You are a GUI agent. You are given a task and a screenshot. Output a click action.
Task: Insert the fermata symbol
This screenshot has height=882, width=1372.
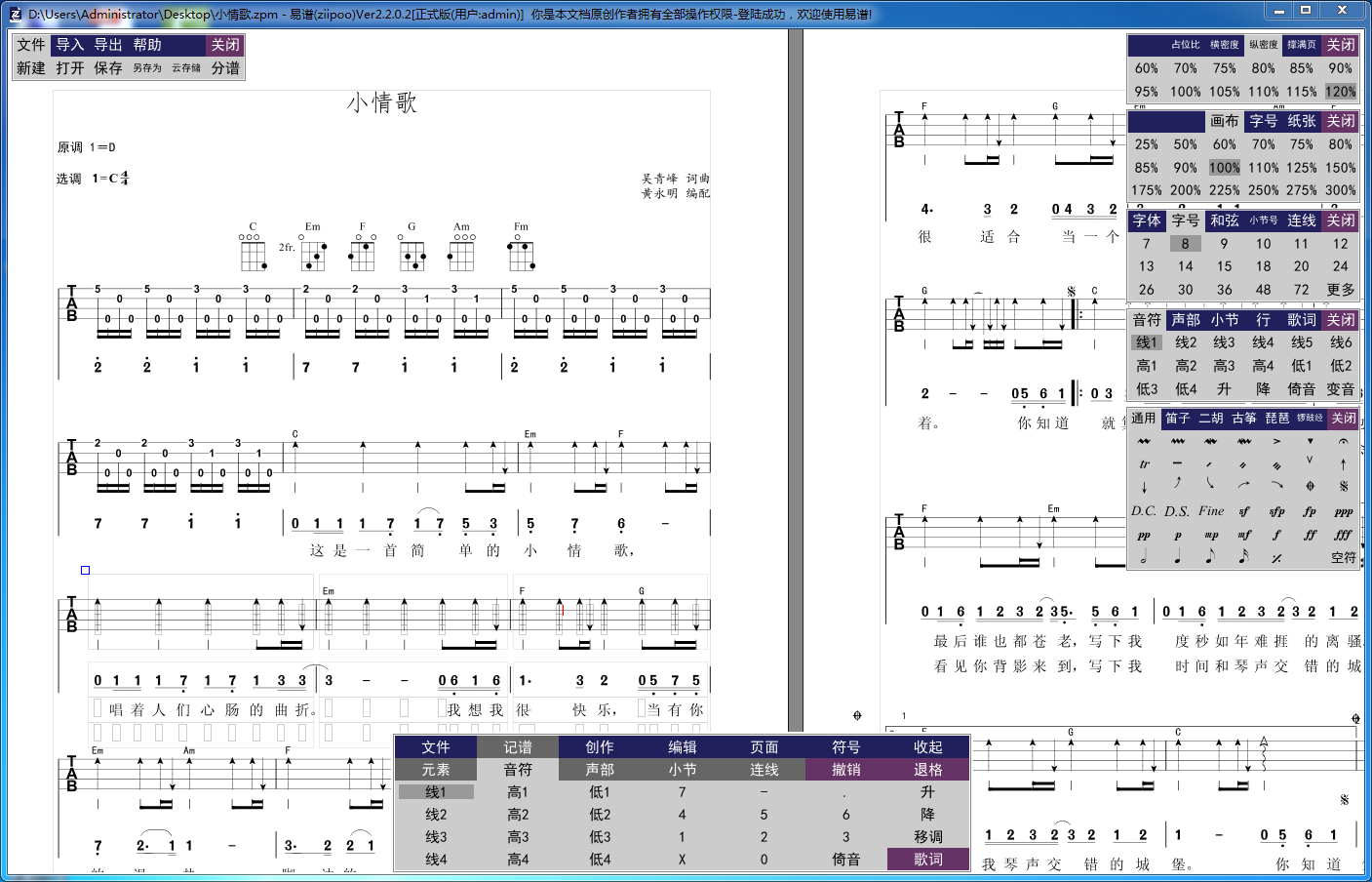[1344, 441]
